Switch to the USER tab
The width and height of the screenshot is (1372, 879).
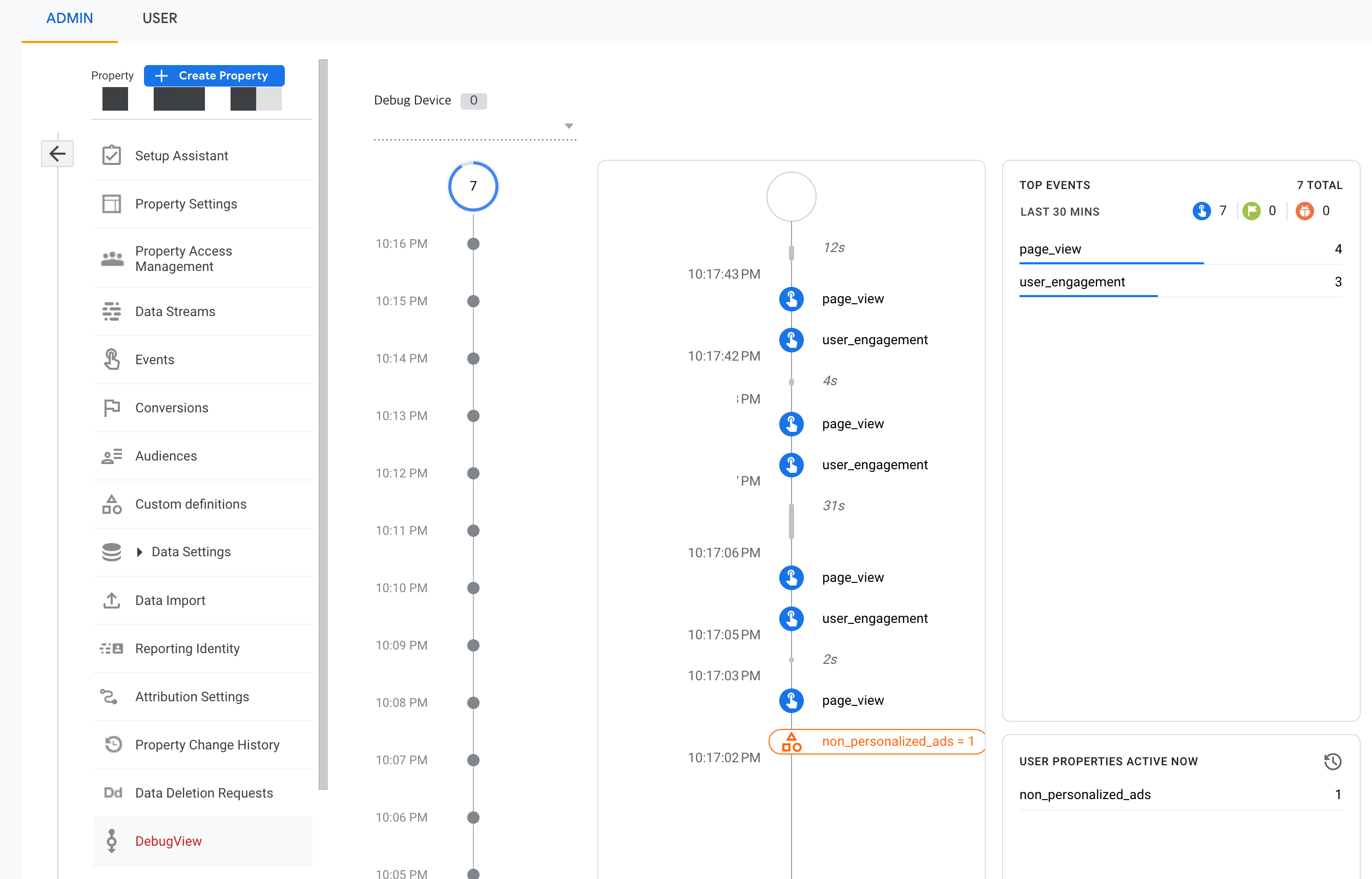pos(160,18)
